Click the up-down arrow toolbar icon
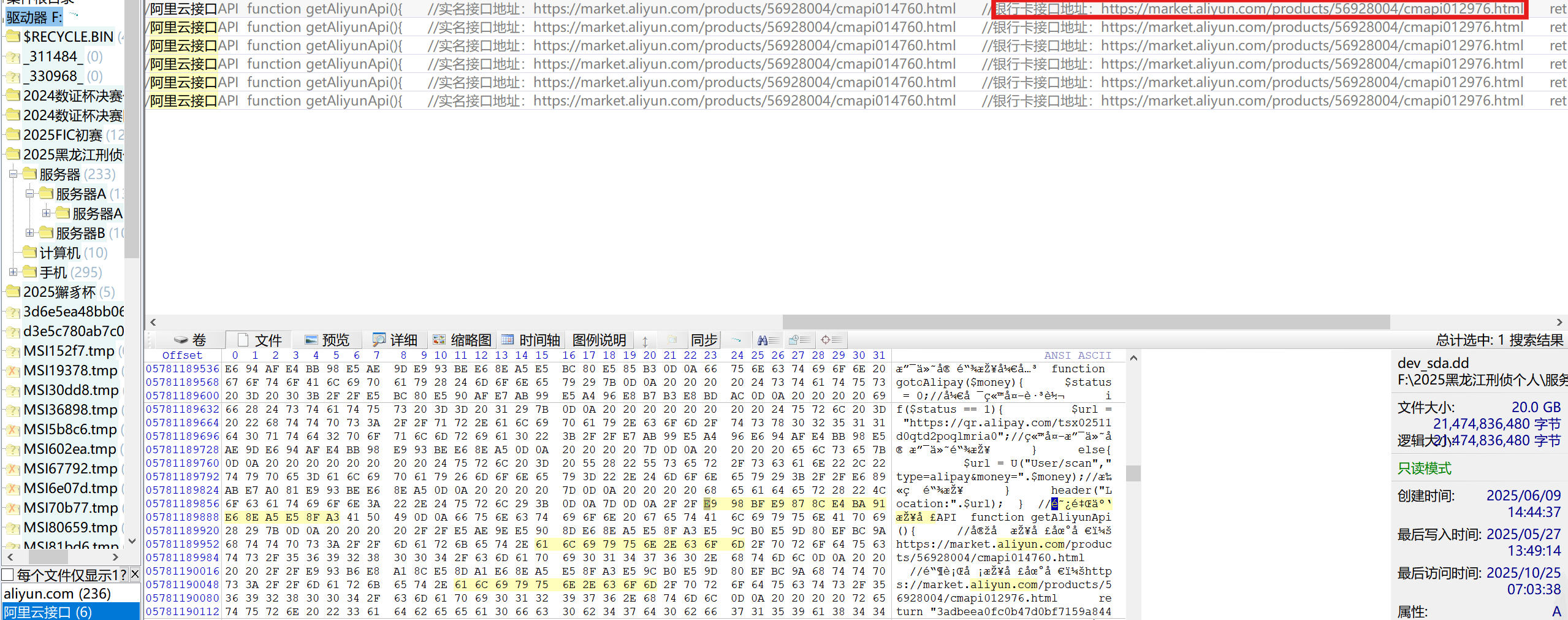 [x=645, y=341]
